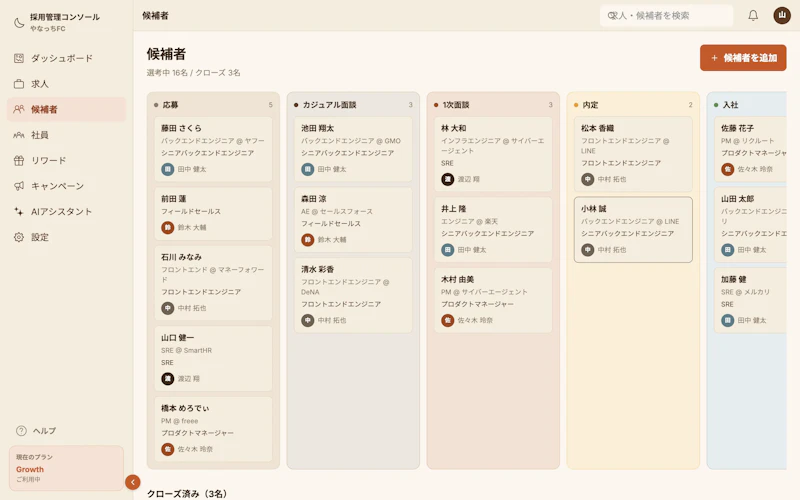Open キャンペーン page
This screenshot has height=500, width=800.
point(66,186)
